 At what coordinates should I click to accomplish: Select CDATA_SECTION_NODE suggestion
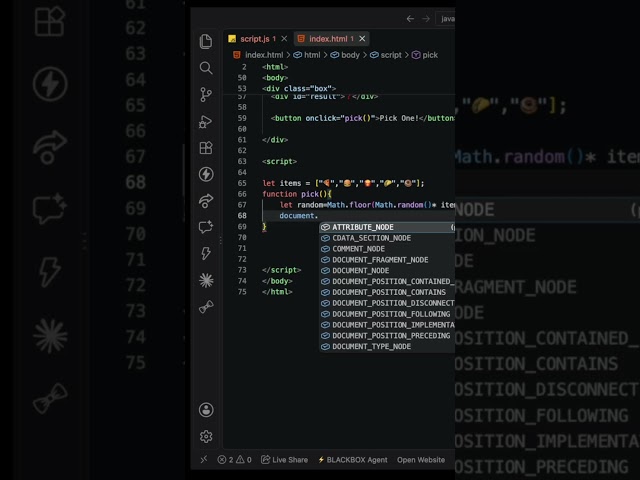(x=387, y=238)
